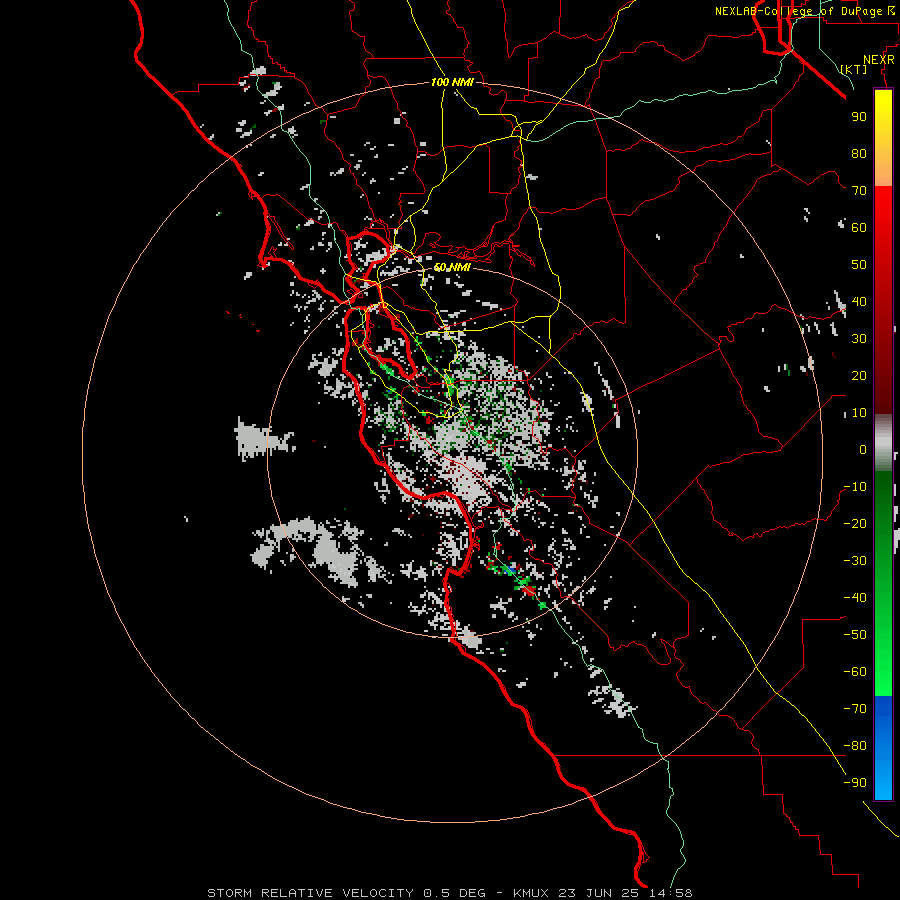Click the 0.5 DEG elevation text in the caption
This screenshot has height=900, width=900.
[x=455, y=893]
